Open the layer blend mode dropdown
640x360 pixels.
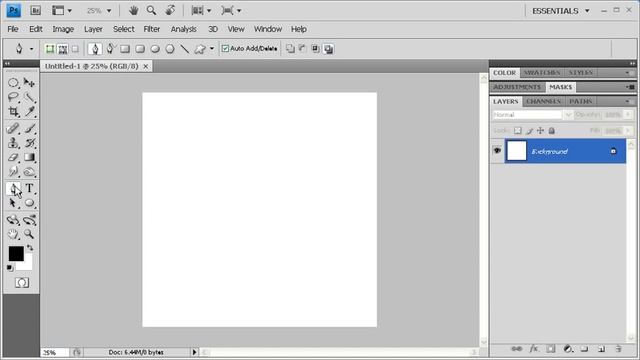532,115
